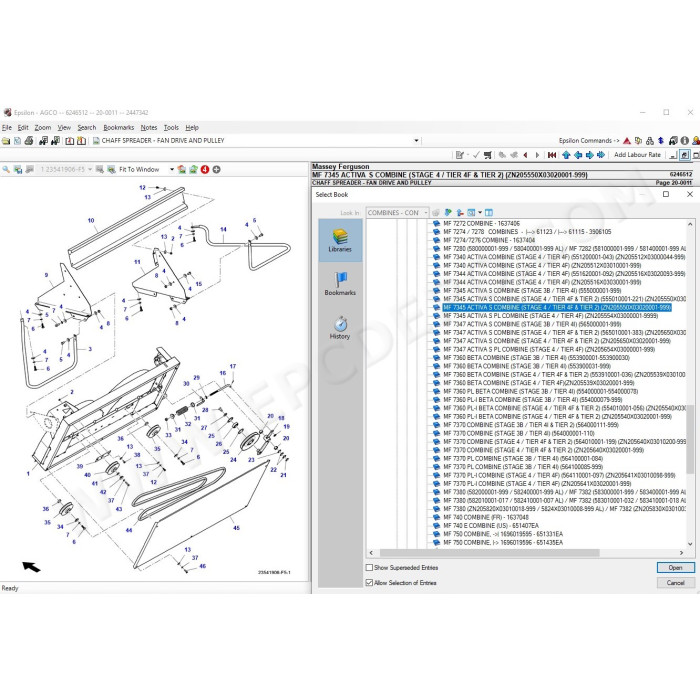The height and width of the screenshot is (700, 700).
Task: Select MF 7272 COMBINE - 1637406 entry
Action: tap(481, 224)
